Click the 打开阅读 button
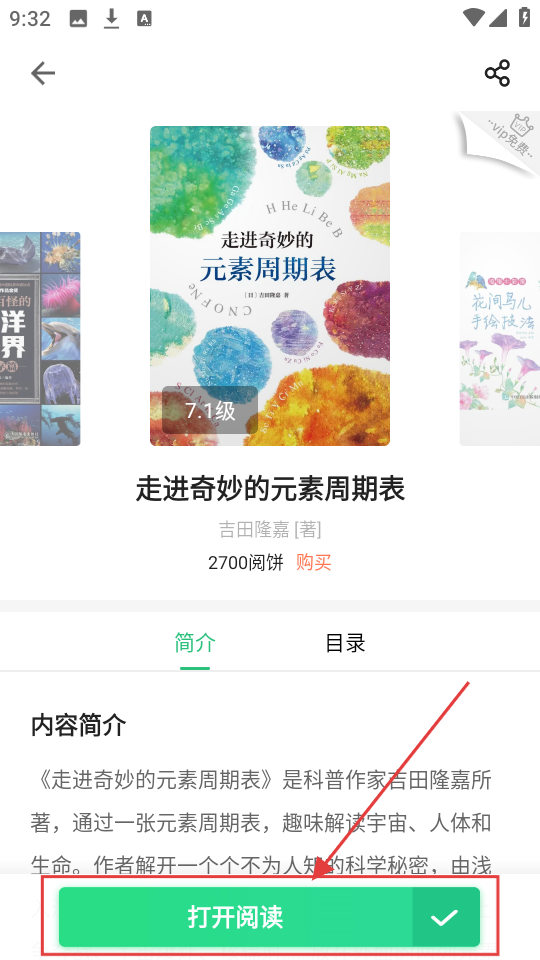540x960 pixels. 236,917
